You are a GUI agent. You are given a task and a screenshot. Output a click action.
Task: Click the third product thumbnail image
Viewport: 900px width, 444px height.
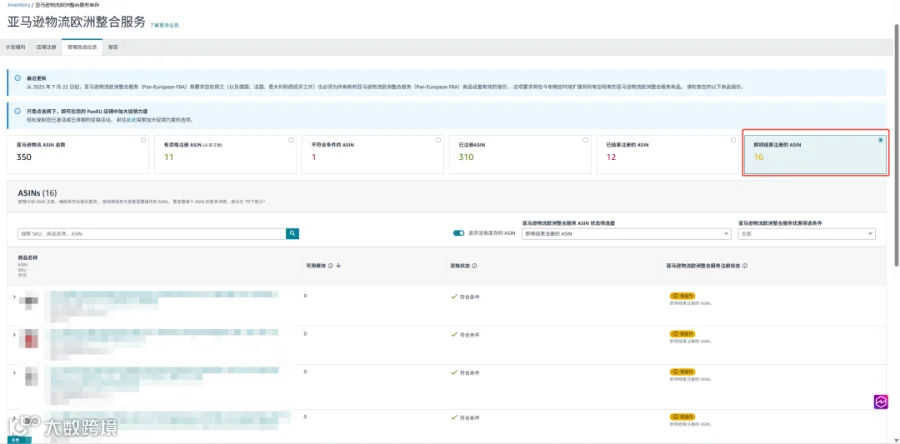(x=31, y=376)
